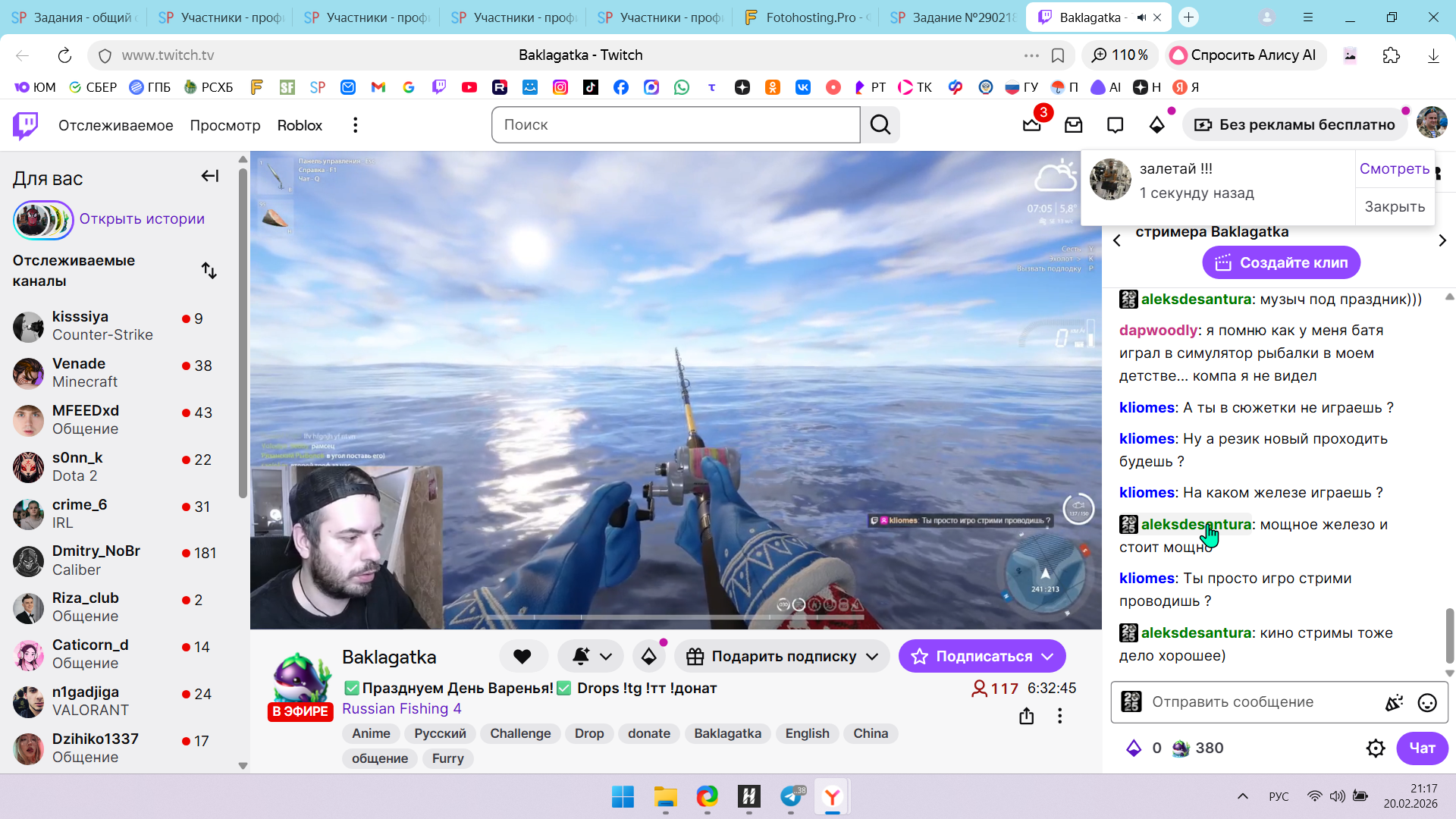Open the Отслеживаемое navigation item
Image resolution: width=1456 pixels, height=819 pixels.
click(x=116, y=125)
